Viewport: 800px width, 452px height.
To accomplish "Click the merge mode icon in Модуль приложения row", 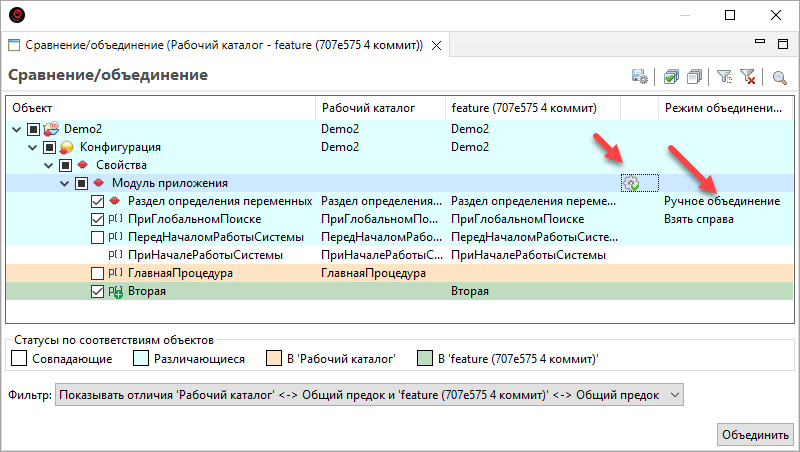I will tap(631, 183).
